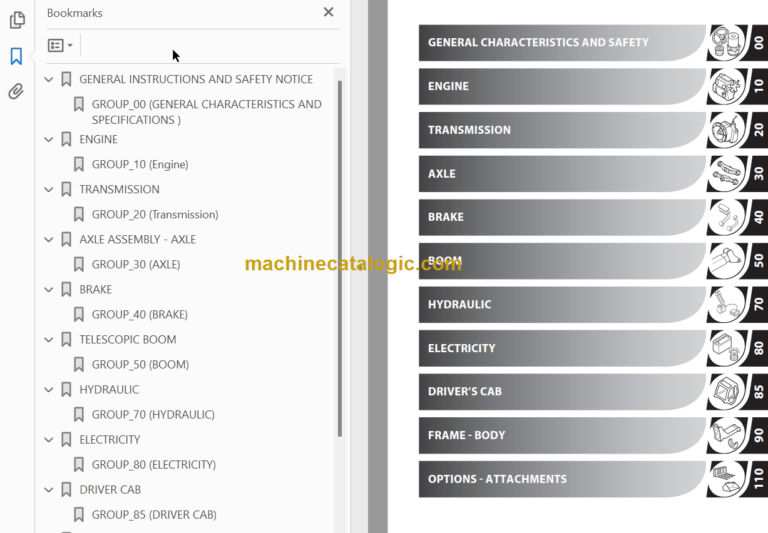Viewport: 768px width, 533px height.
Task: Click the BRAKE section banner
Action: 562,217
